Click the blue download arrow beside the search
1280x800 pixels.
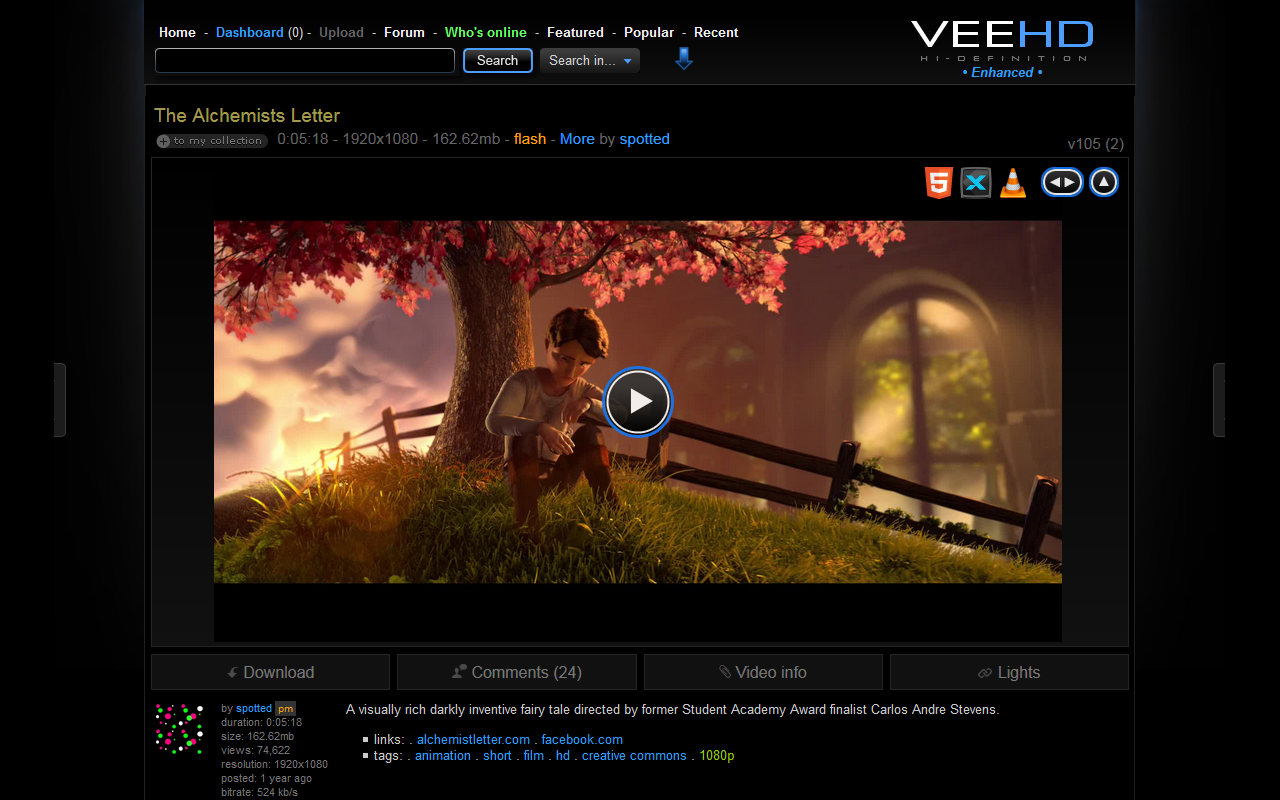point(683,59)
